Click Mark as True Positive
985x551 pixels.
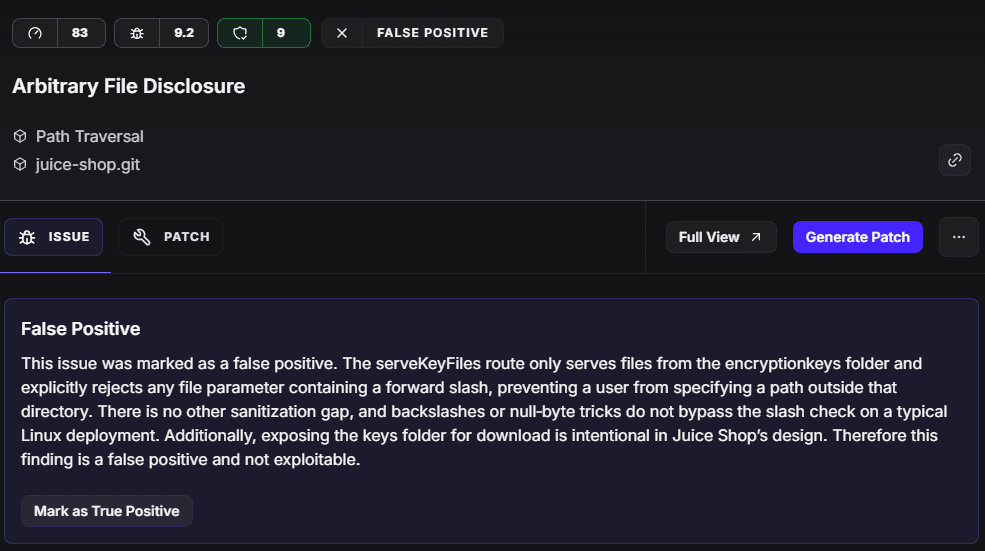[x=107, y=511]
